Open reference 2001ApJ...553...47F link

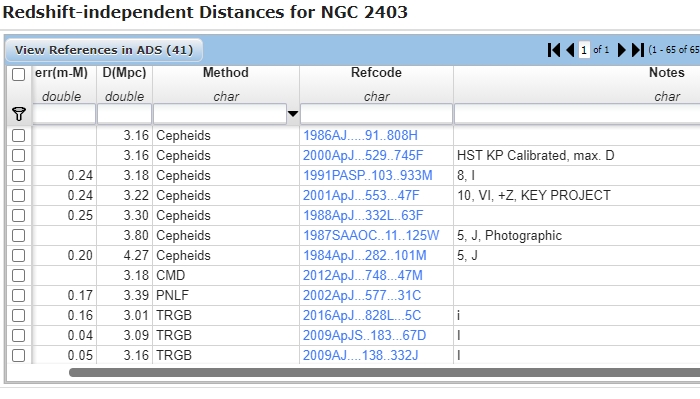(361, 195)
